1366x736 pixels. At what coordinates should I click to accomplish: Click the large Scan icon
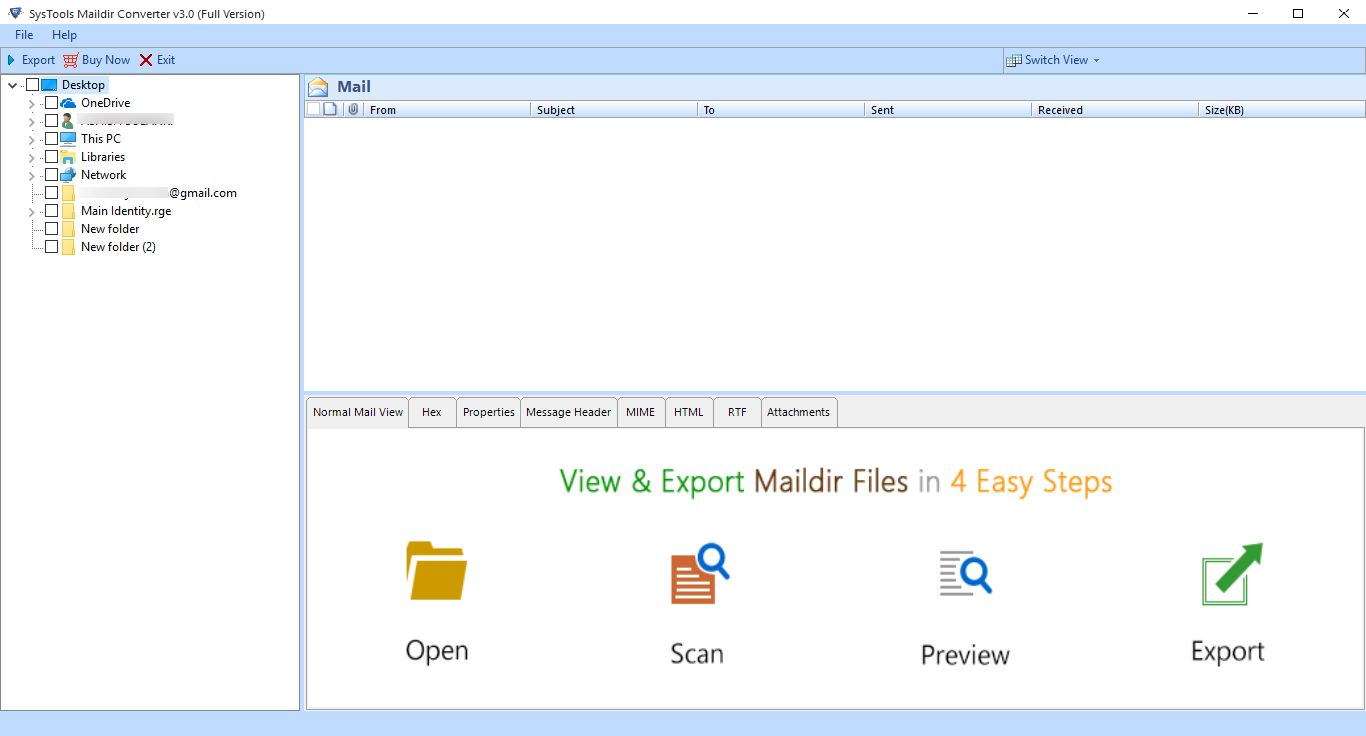click(699, 573)
